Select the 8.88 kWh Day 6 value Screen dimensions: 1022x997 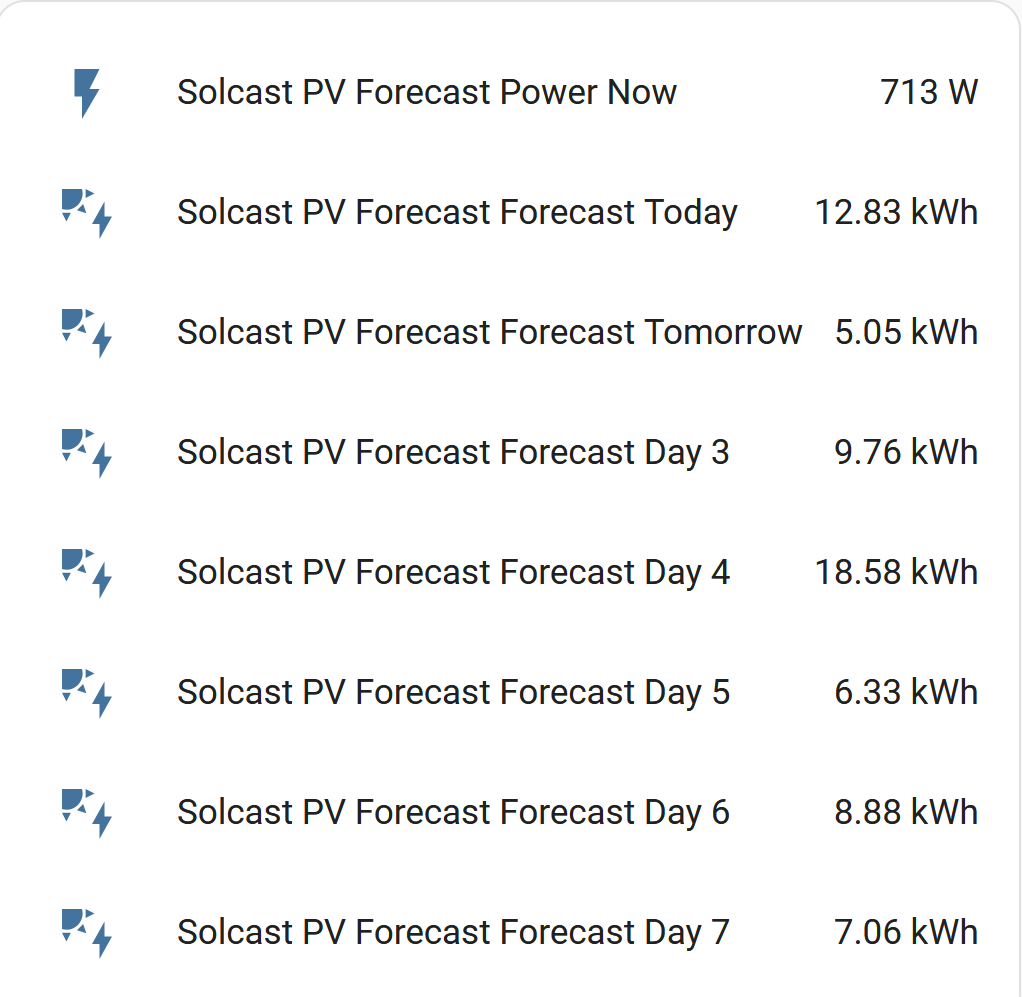[x=907, y=812]
